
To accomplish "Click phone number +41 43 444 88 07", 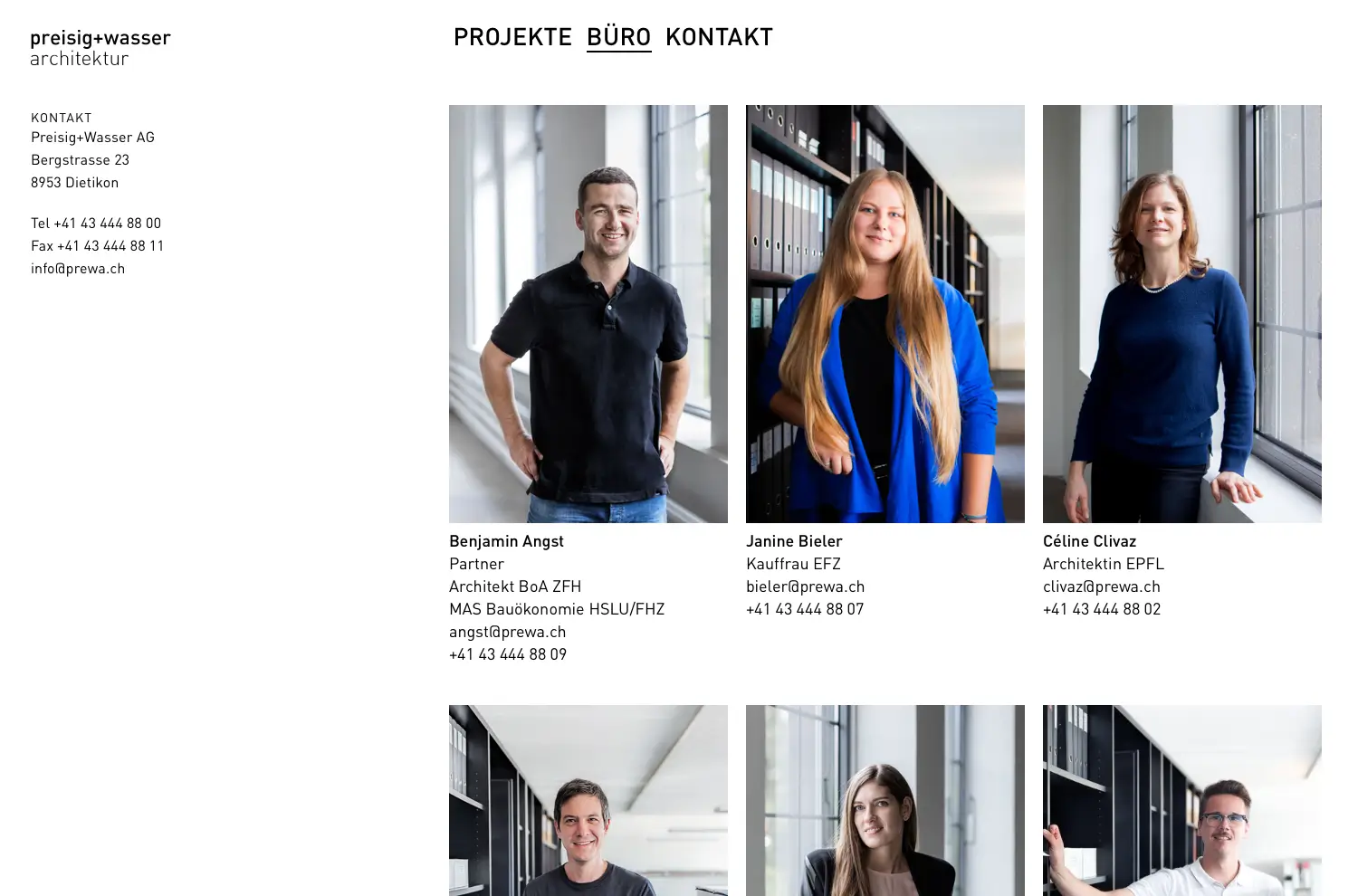I will click(805, 609).
